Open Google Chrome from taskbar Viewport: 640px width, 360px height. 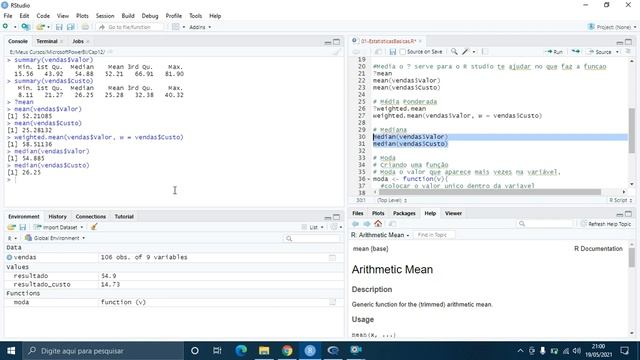pyautogui.click(x=287, y=351)
